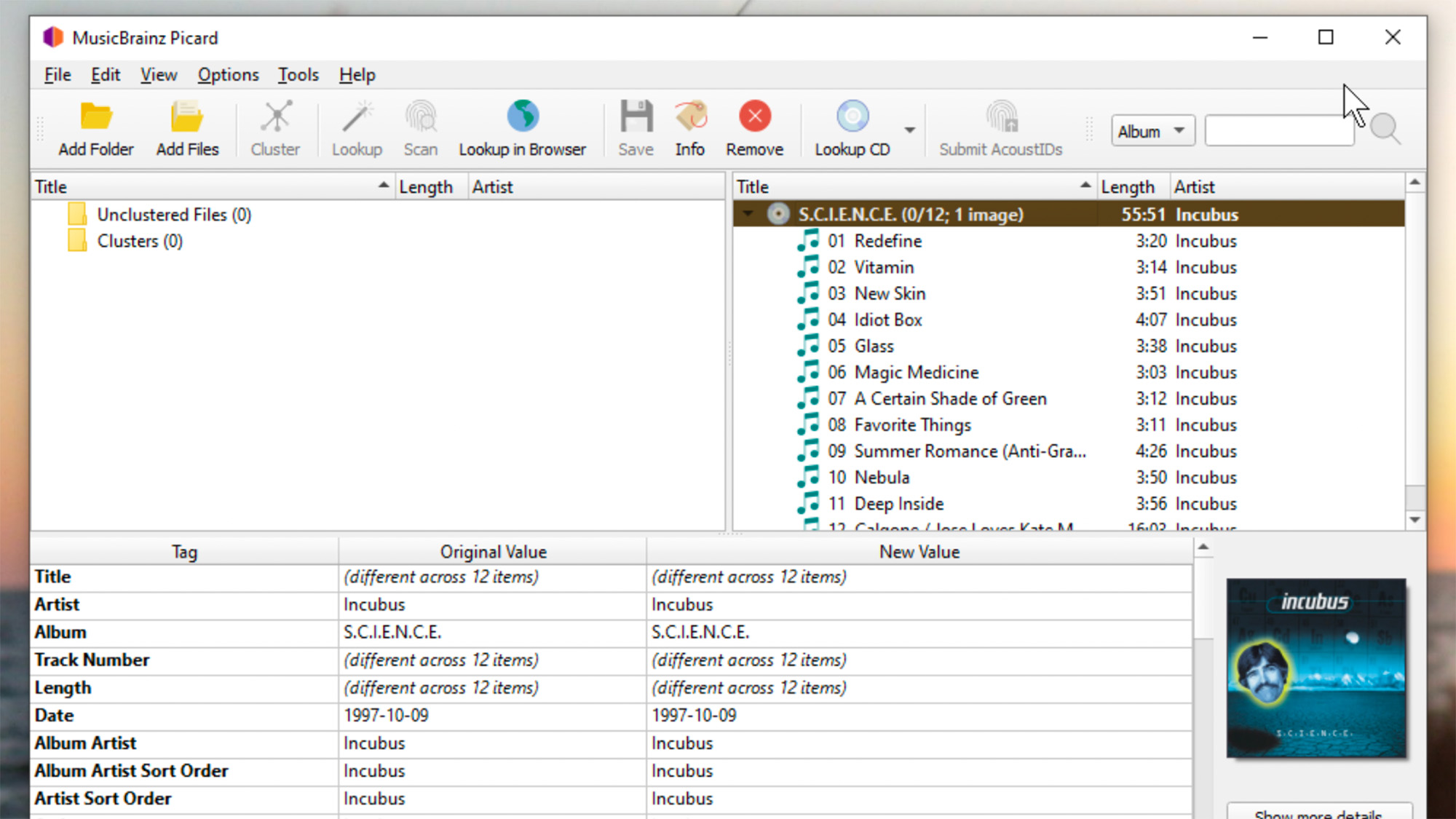Click the Incubus album cover thumbnail
The image size is (1456, 819).
coord(1315,668)
